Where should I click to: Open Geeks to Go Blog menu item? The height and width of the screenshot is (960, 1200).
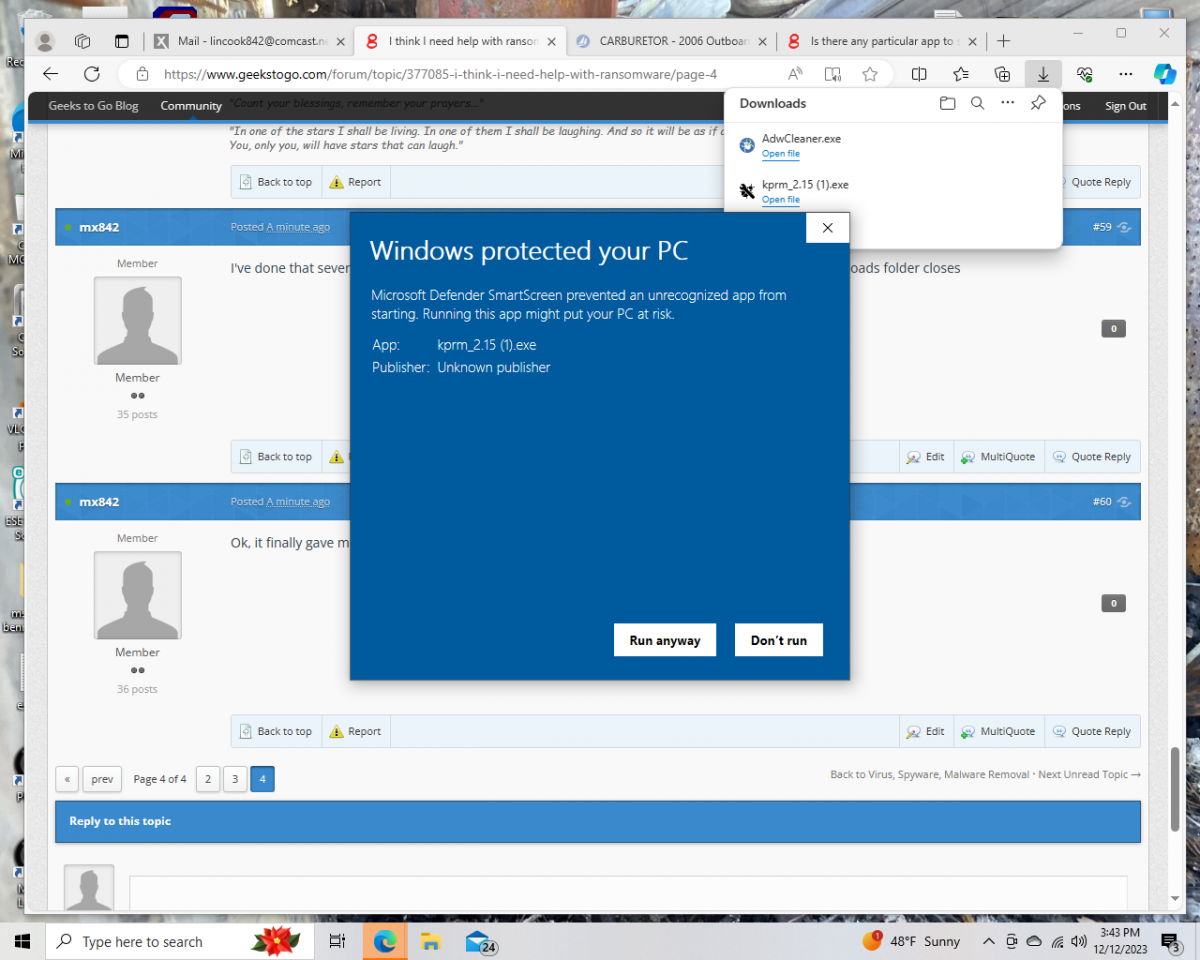click(93, 106)
